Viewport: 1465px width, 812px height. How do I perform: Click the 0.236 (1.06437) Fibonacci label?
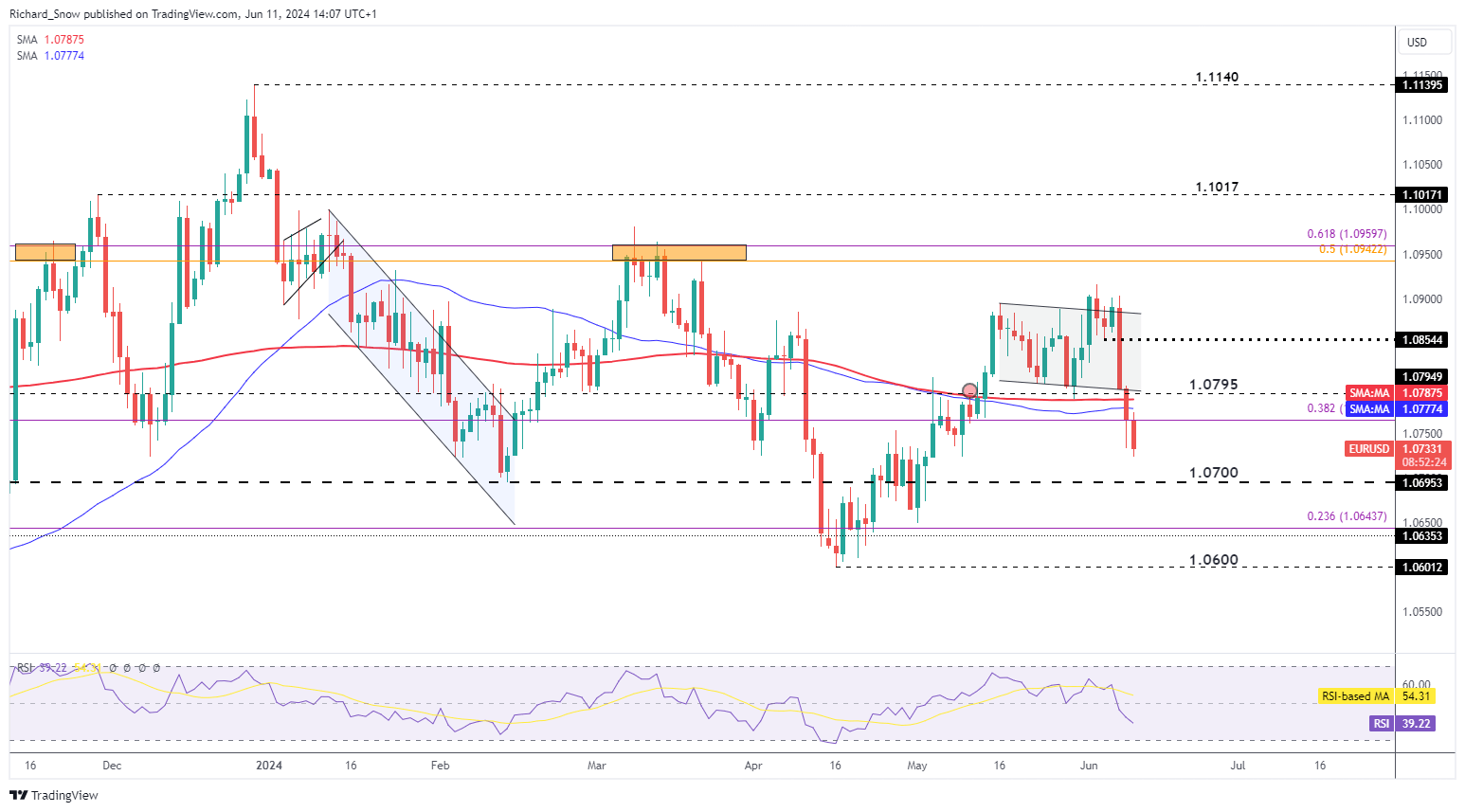point(1347,516)
